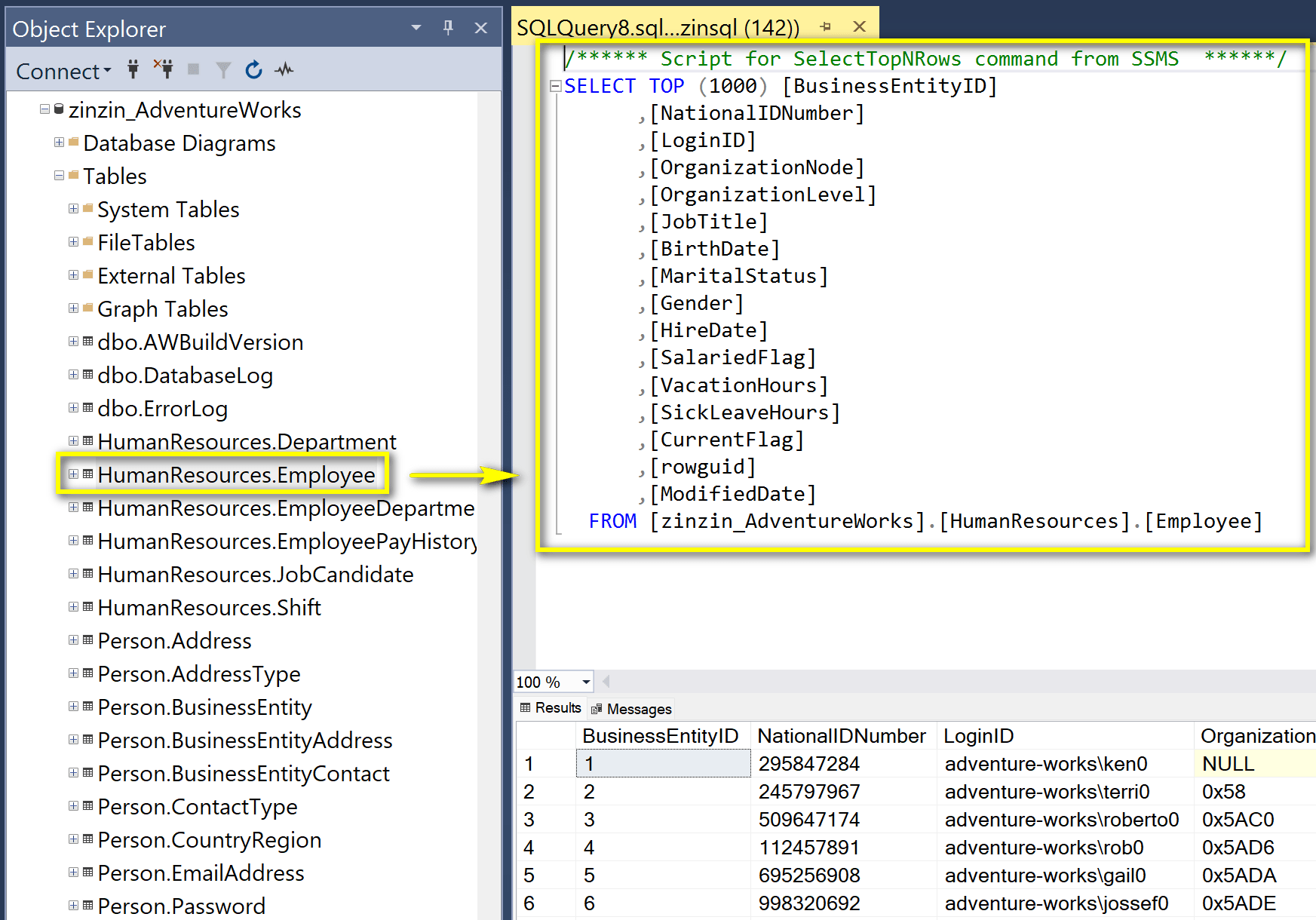Expand dbo.AWBuildVersion table node

coord(73,342)
